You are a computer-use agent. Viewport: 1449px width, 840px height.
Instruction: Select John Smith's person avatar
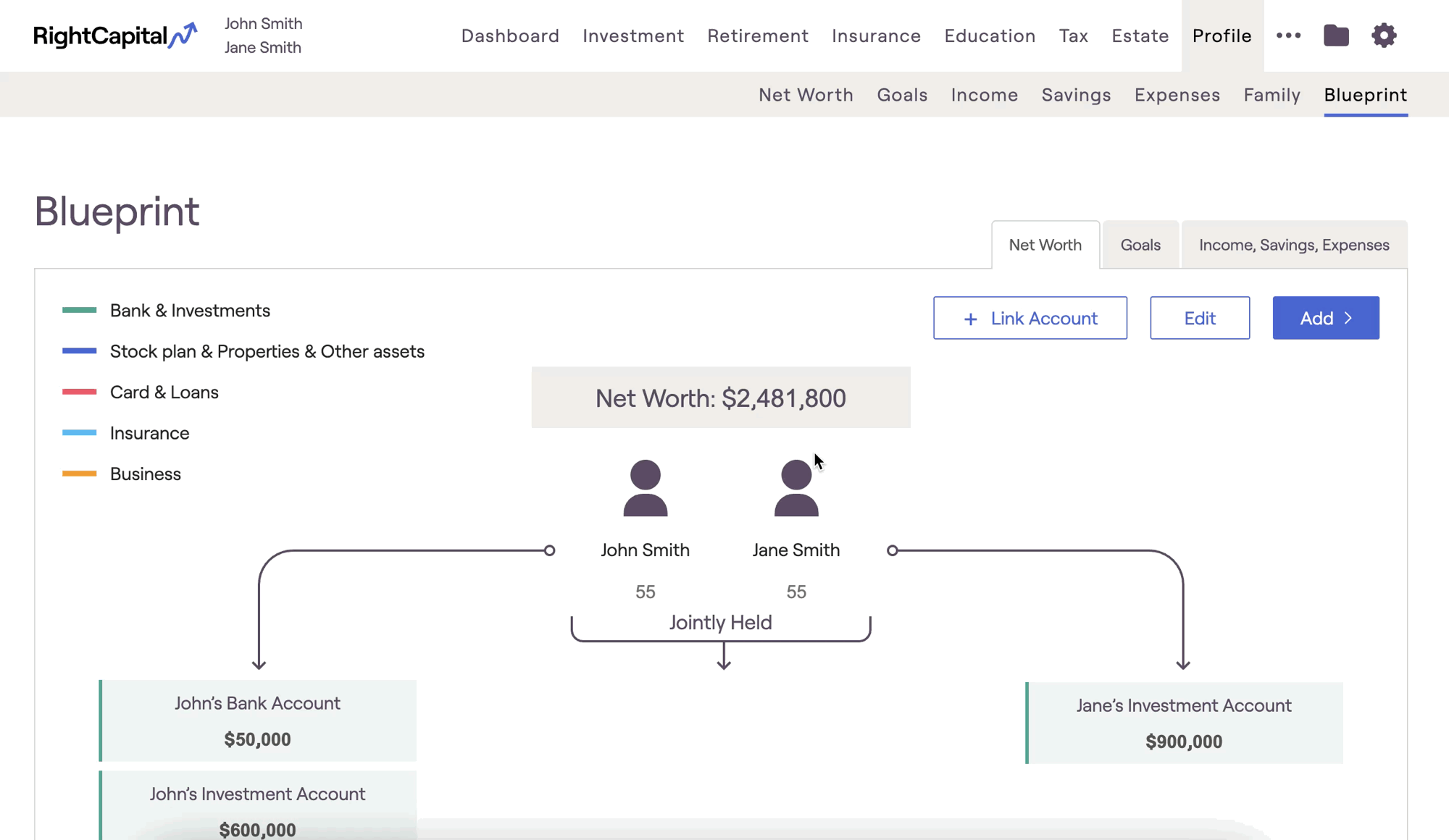645,488
